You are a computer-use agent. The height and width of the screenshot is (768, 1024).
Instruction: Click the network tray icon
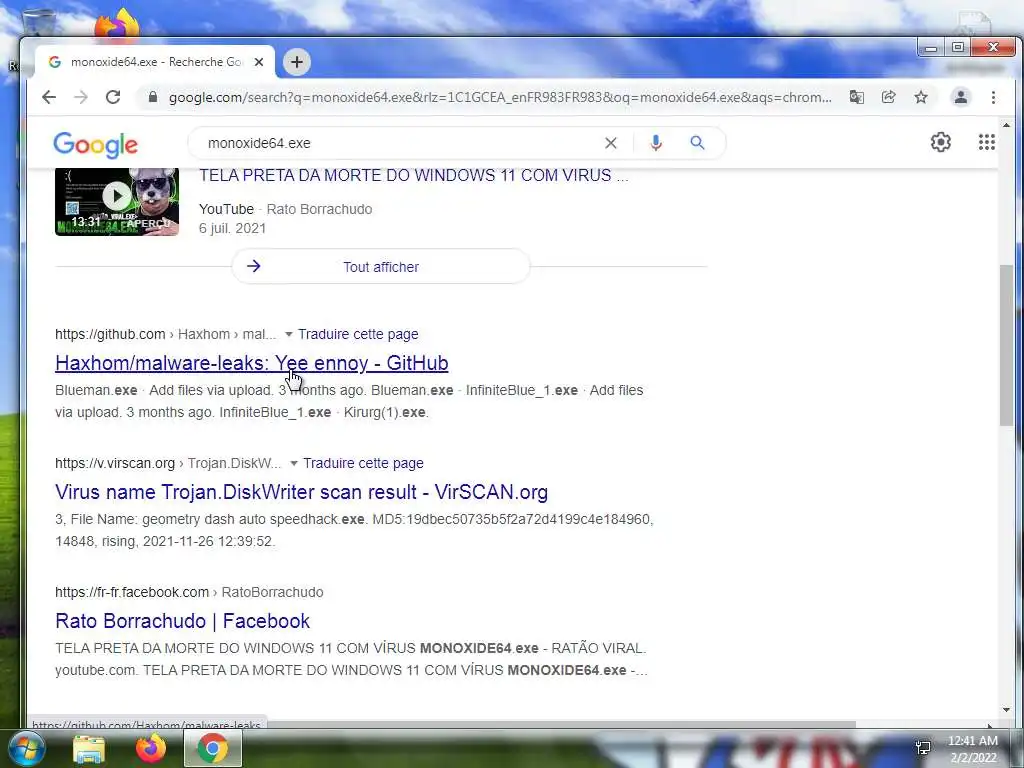point(923,748)
